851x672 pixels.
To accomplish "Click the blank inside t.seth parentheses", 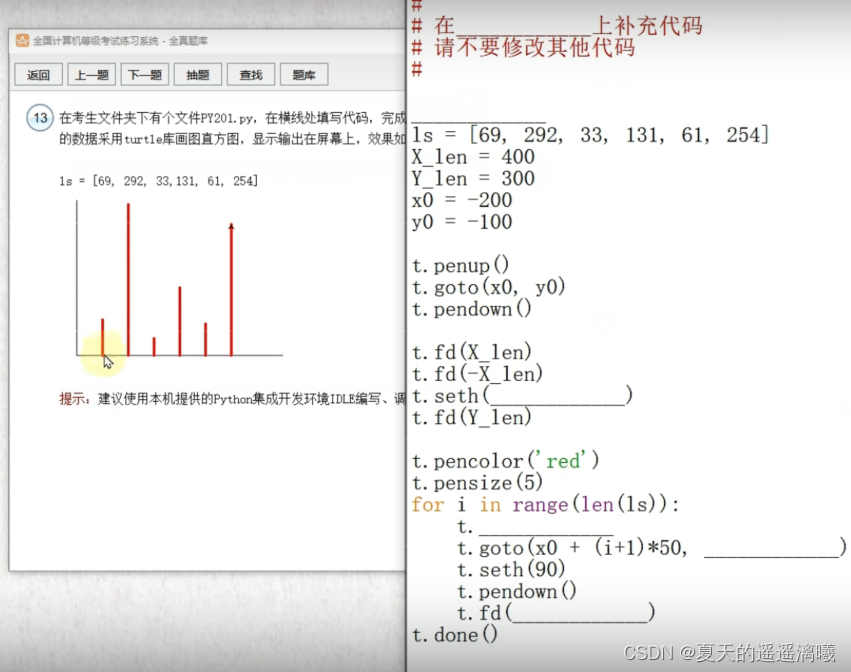I will [x=557, y=396].
